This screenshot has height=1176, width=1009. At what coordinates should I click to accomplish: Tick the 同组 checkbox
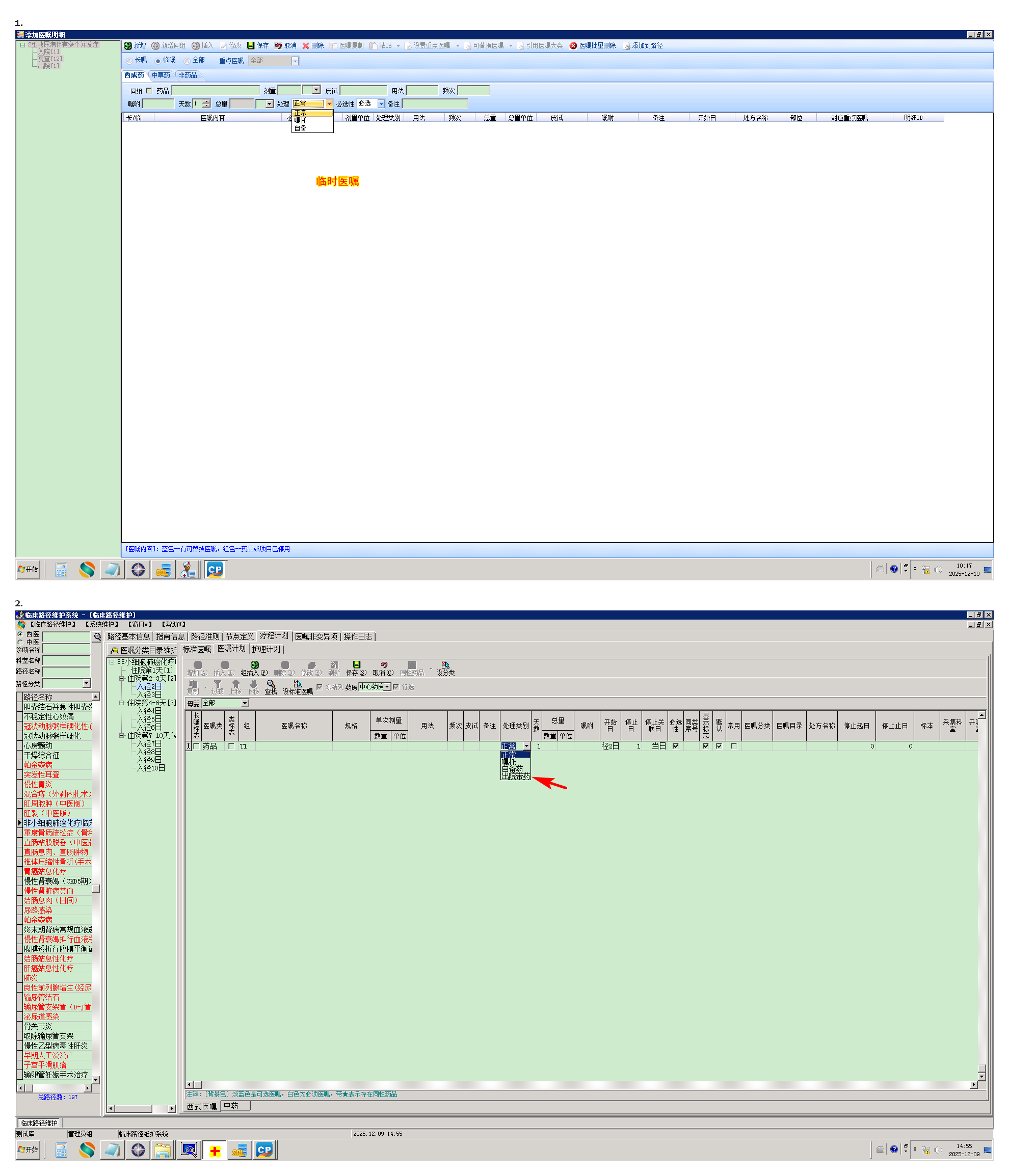[149, 91]
